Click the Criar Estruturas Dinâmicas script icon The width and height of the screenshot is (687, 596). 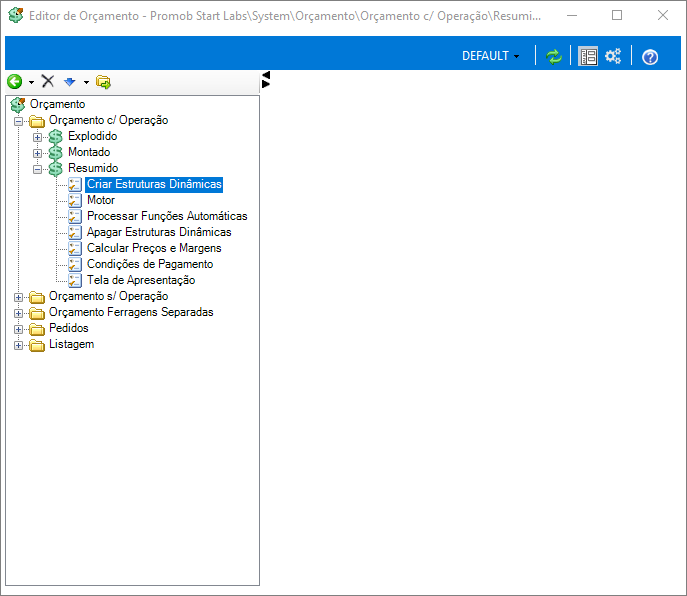pos(75,184)
